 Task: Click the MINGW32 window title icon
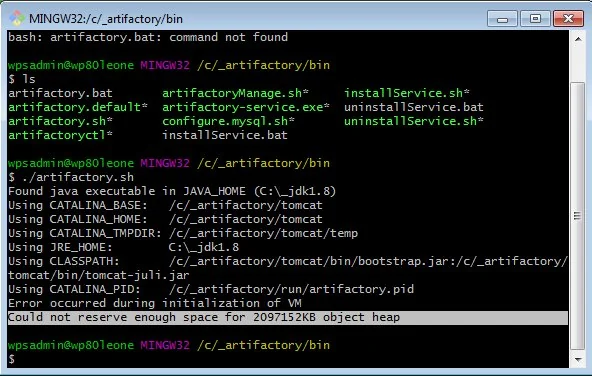click(17, 18)
